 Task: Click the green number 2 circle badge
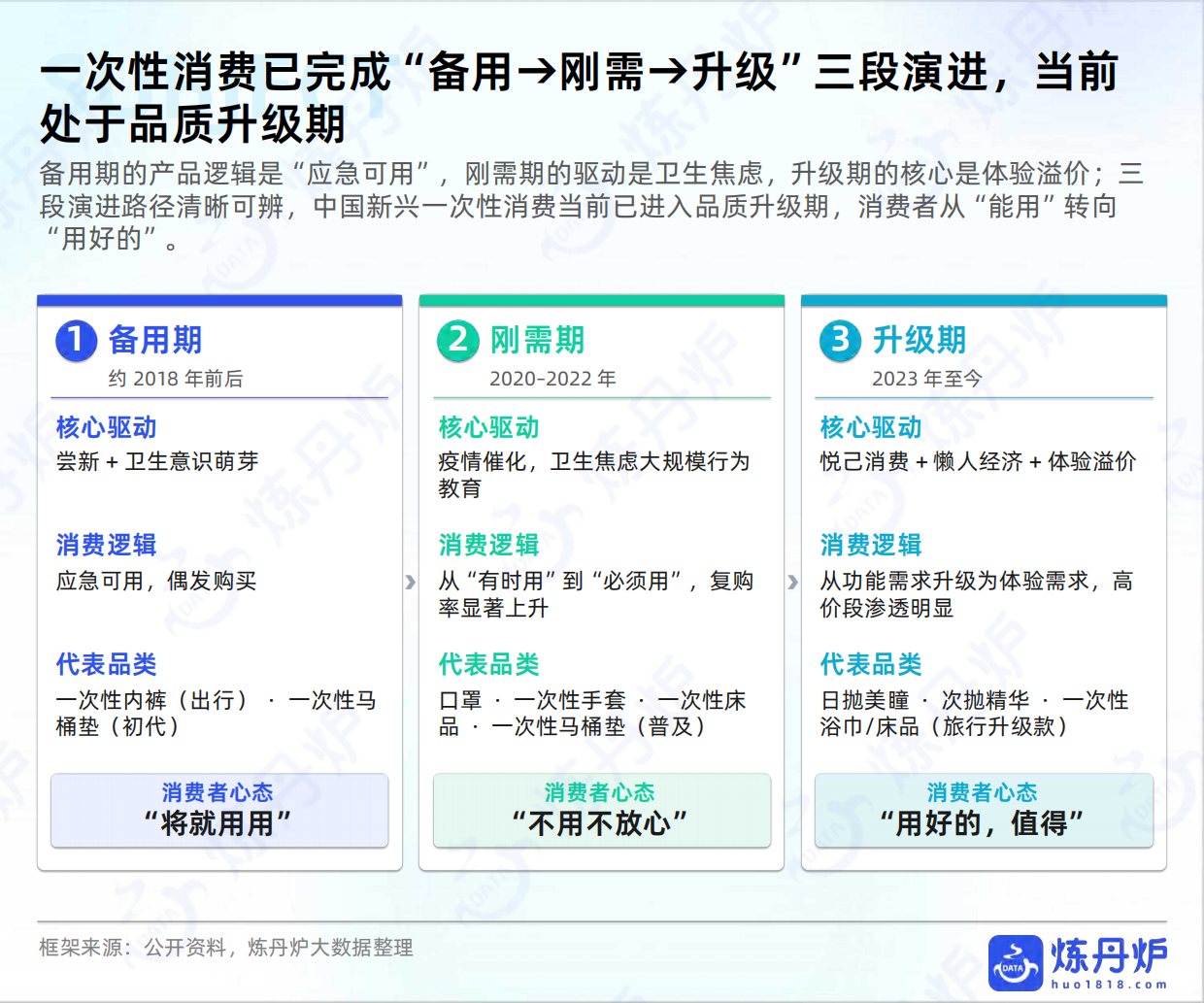click(458, 341)
